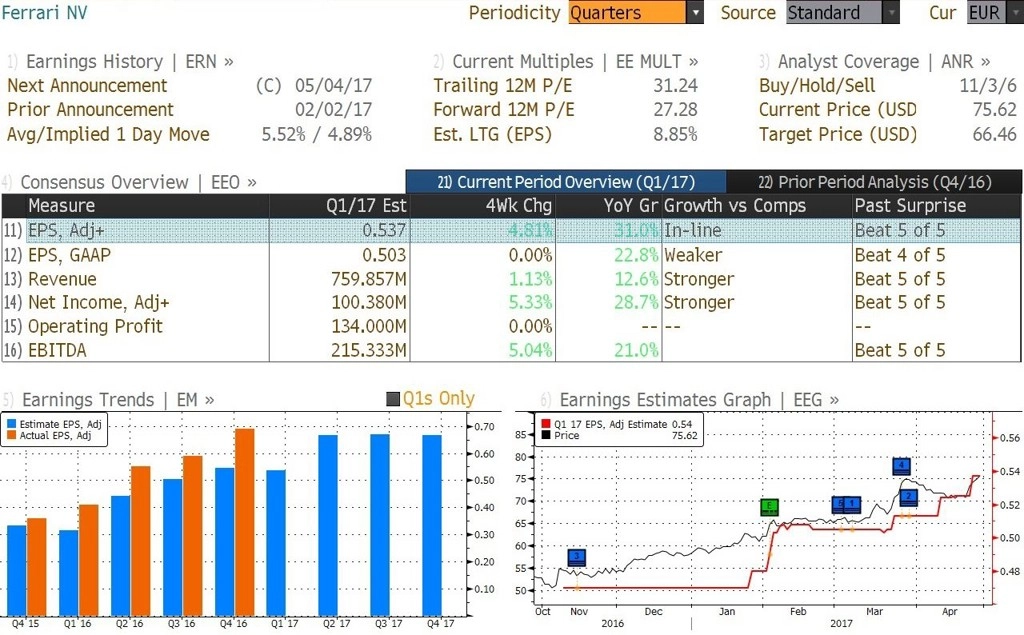Click the Current Price (USD) label
The image size is (1024, 635).
[838, 110]
